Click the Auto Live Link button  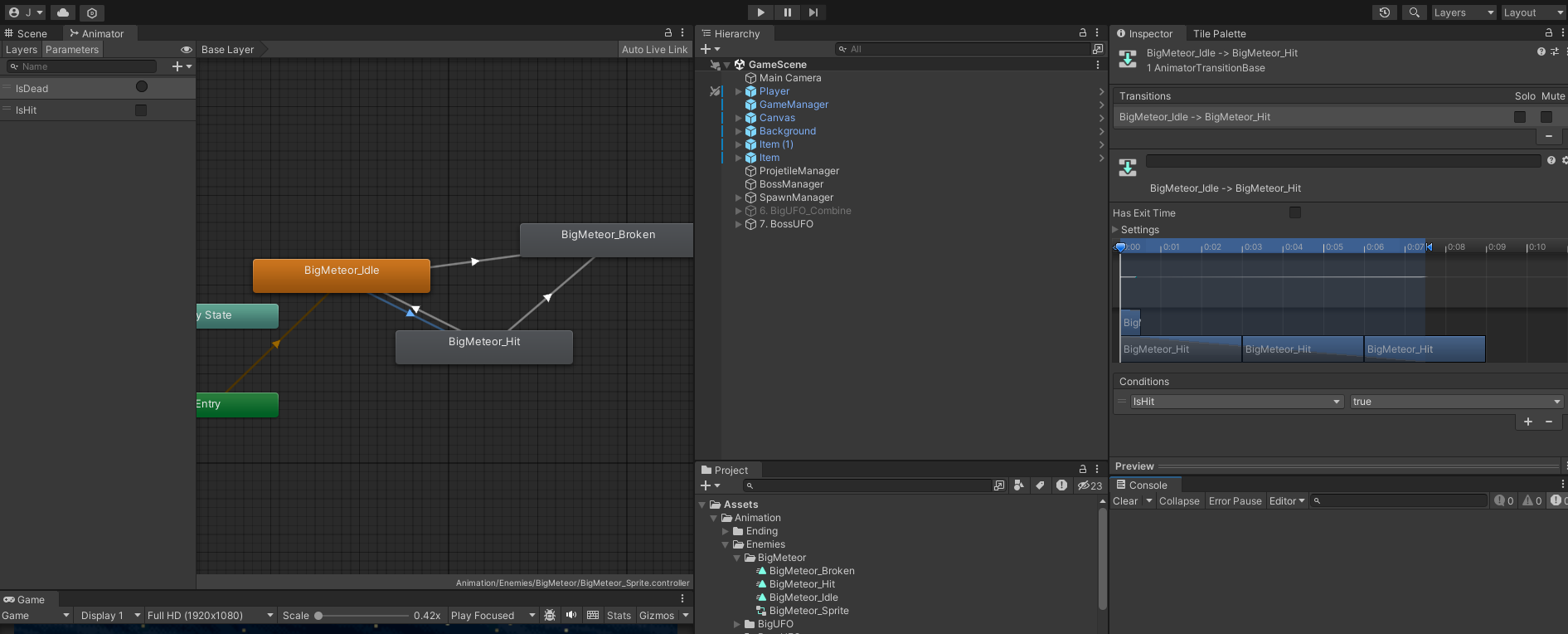[655, 50]
